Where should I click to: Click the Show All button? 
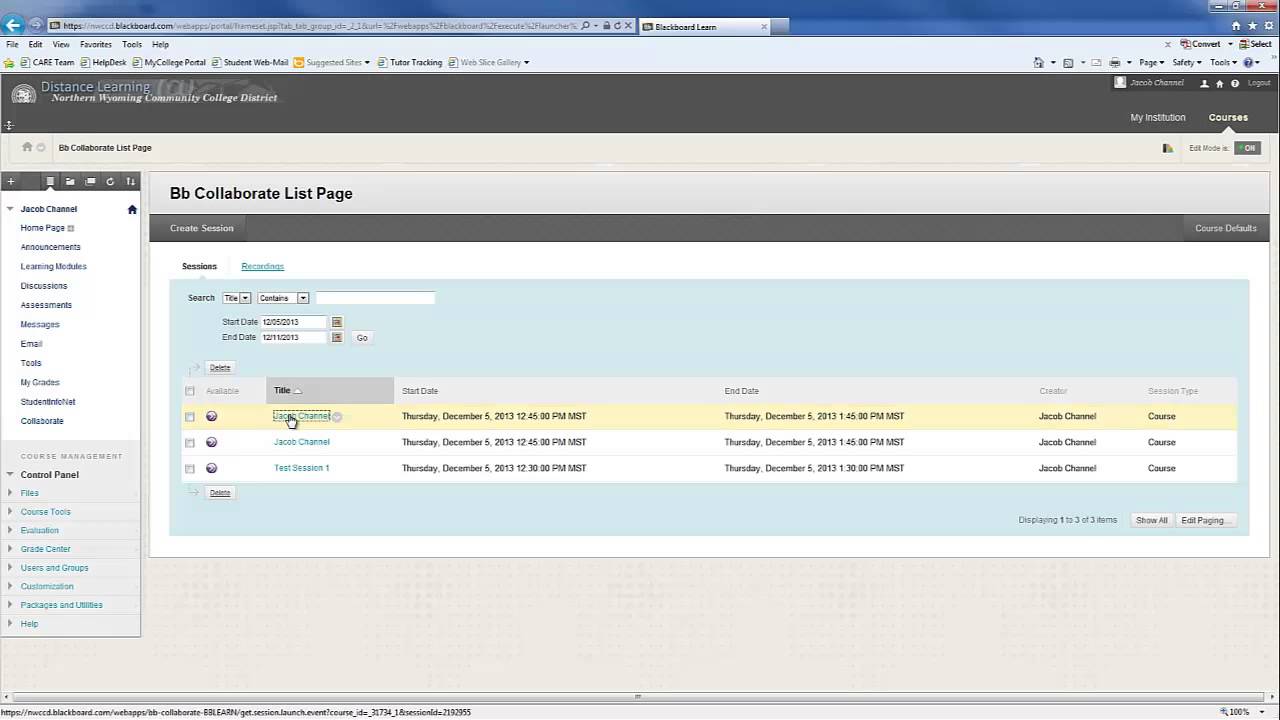coord(1151,520)
